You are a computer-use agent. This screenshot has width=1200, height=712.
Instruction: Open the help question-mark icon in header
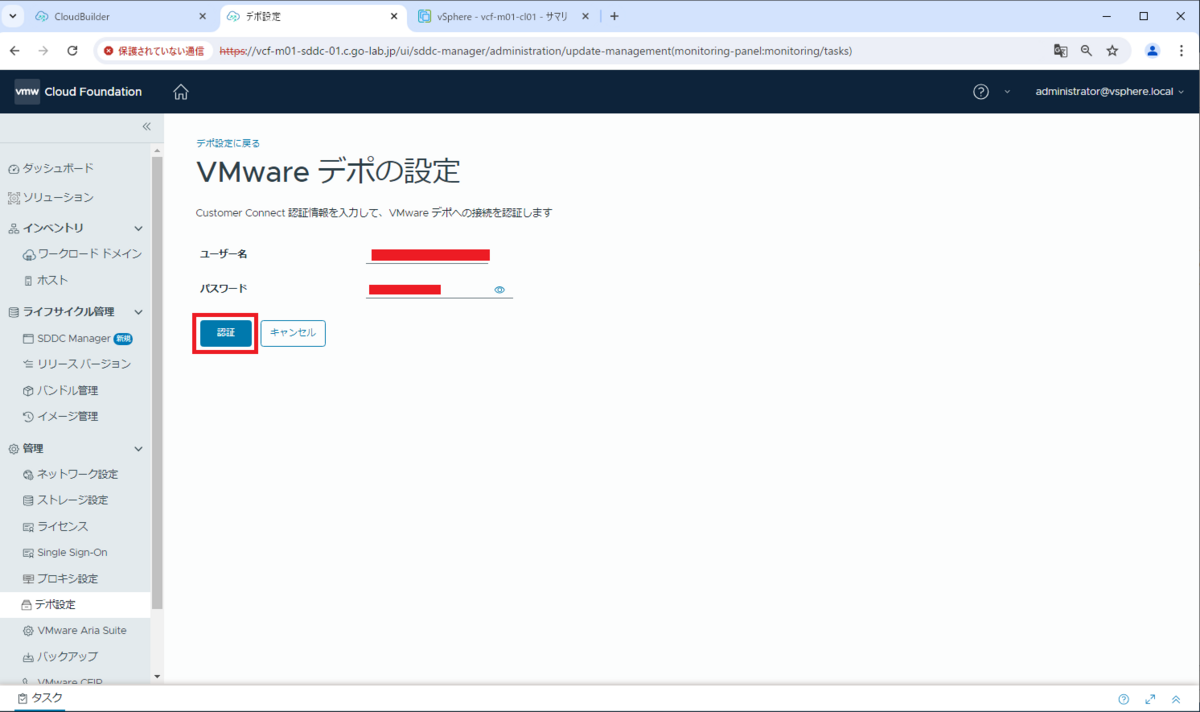coord(981,92)
